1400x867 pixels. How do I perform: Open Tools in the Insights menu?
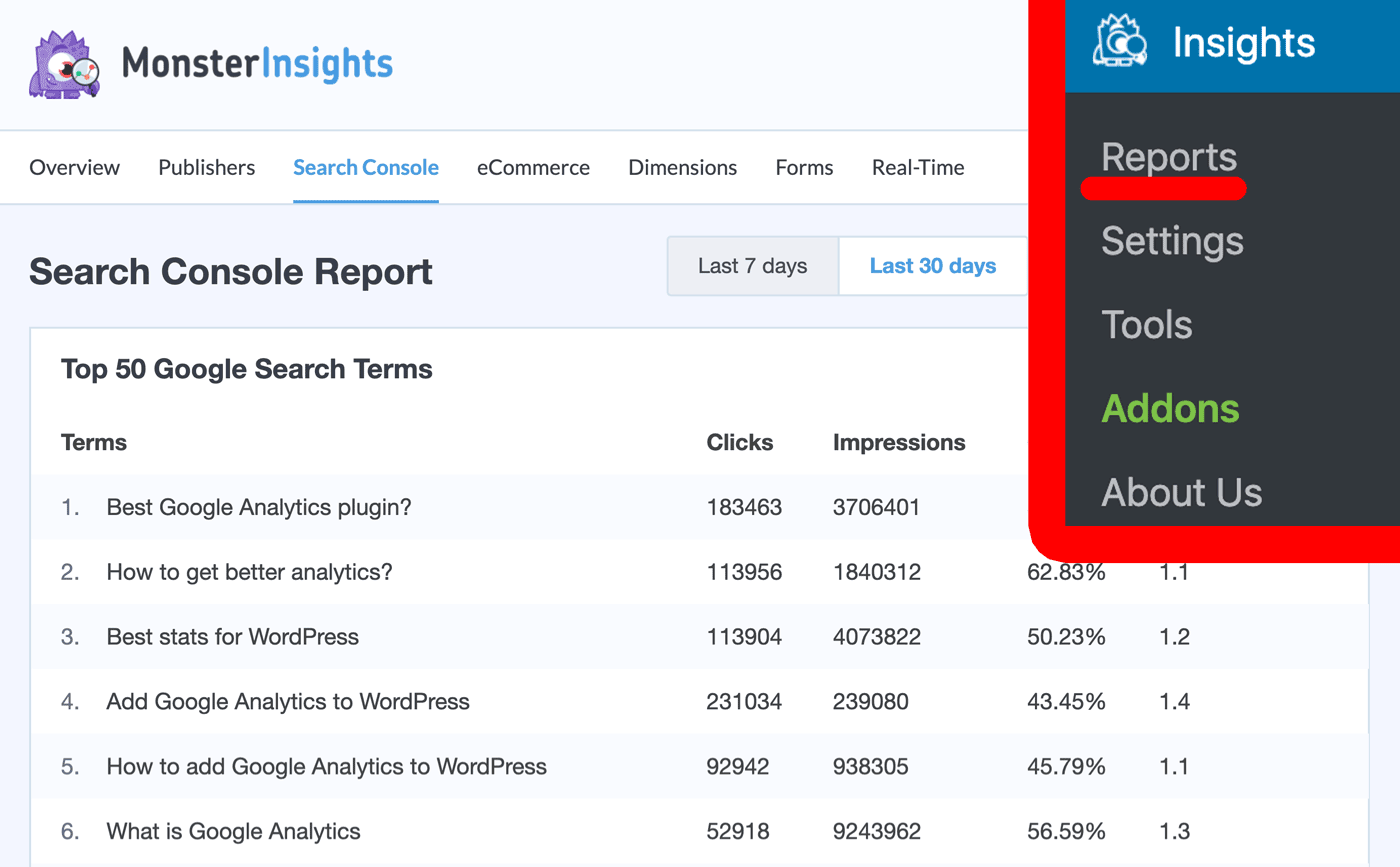(x=1147, y=325)
